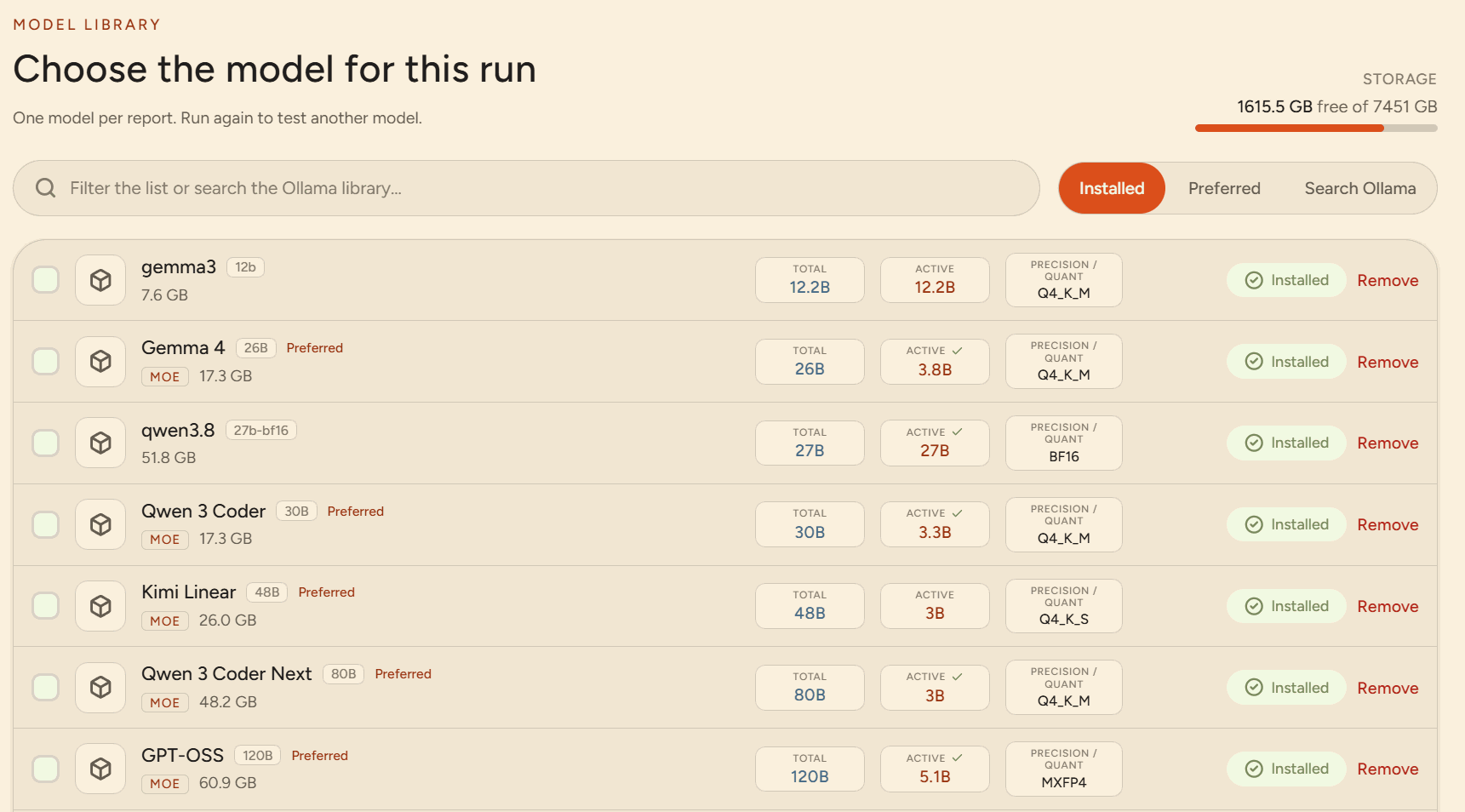Screen dimensions: 1465x812
Task: Open the Search Ollama tab
Action: [1360, 188]
